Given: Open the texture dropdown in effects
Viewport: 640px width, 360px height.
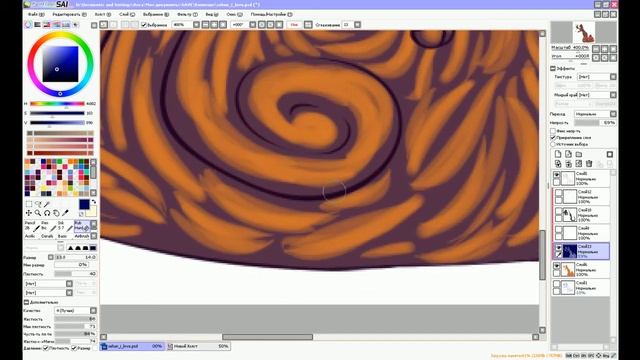Looking at the screenshot, I should [x=613, y=77].
